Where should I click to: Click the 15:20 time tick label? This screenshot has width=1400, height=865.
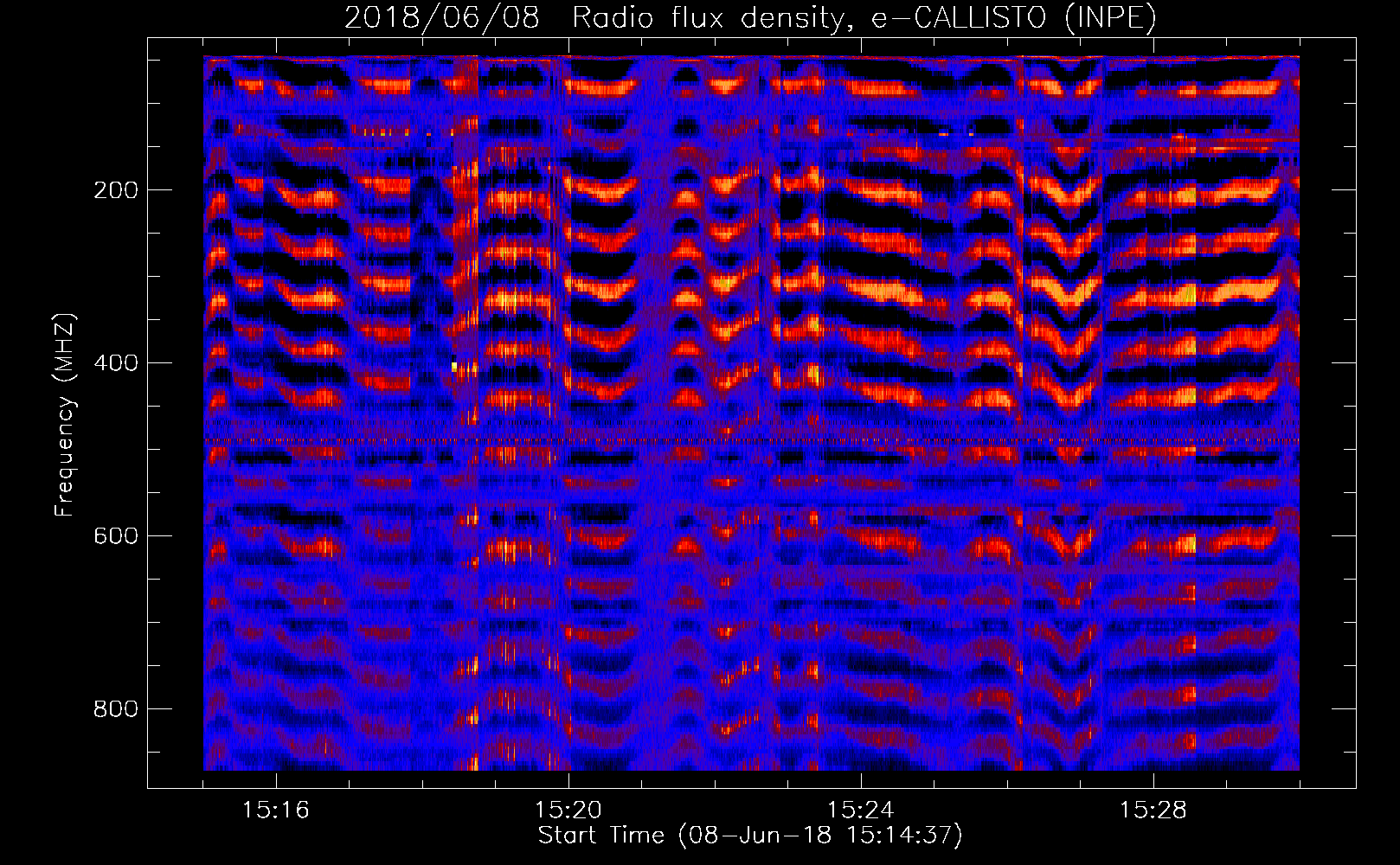tap(568, 811)
